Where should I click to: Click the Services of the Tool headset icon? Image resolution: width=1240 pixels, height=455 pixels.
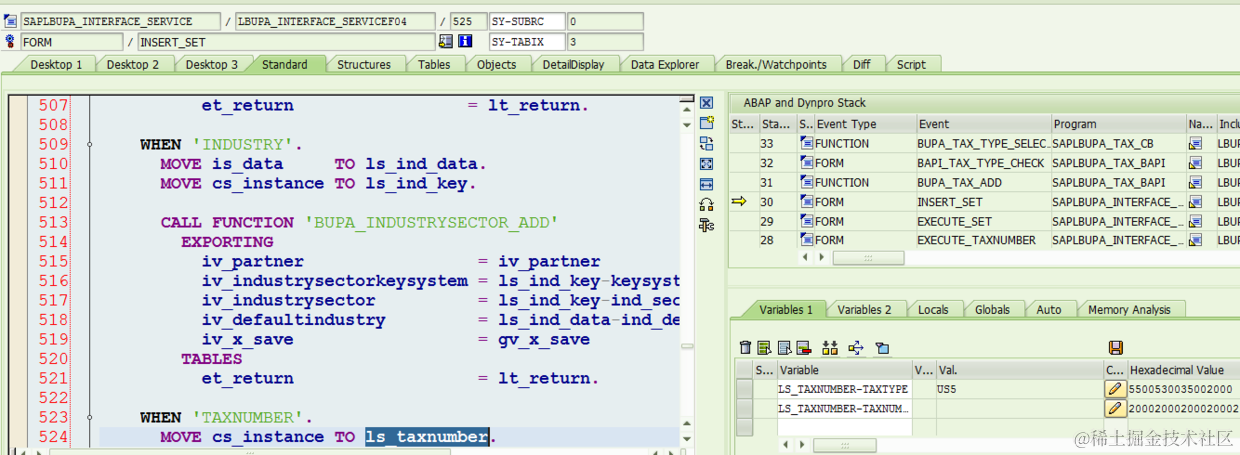[x=706, y=204]
